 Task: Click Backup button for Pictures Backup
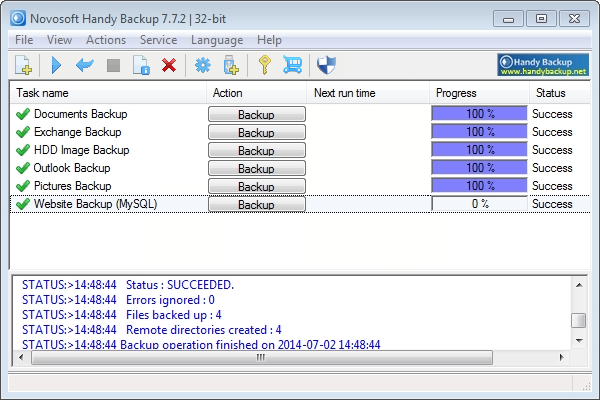click(257, 186)
